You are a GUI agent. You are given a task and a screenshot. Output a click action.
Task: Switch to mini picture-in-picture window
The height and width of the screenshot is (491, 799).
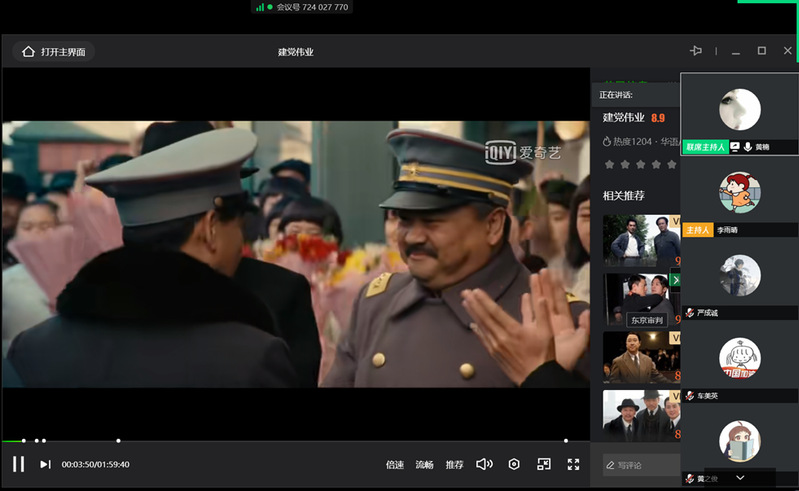[x=543, y=464]
